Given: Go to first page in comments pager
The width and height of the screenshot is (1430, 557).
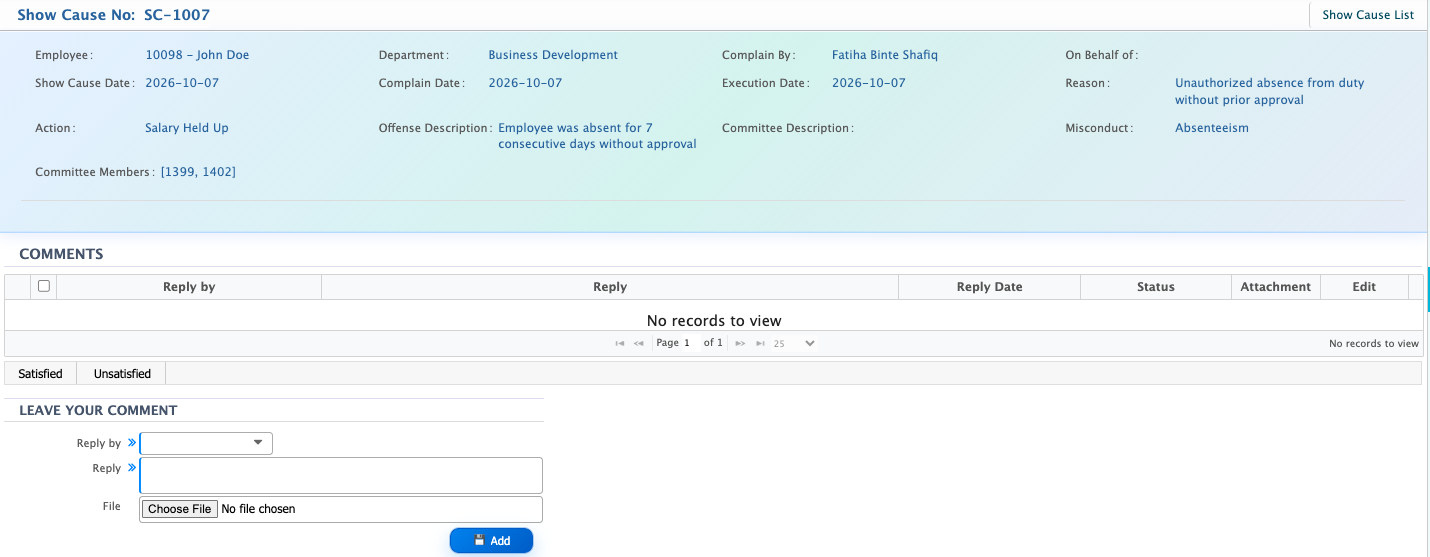Looking at the screenshot, I should (x=620, y=343).
